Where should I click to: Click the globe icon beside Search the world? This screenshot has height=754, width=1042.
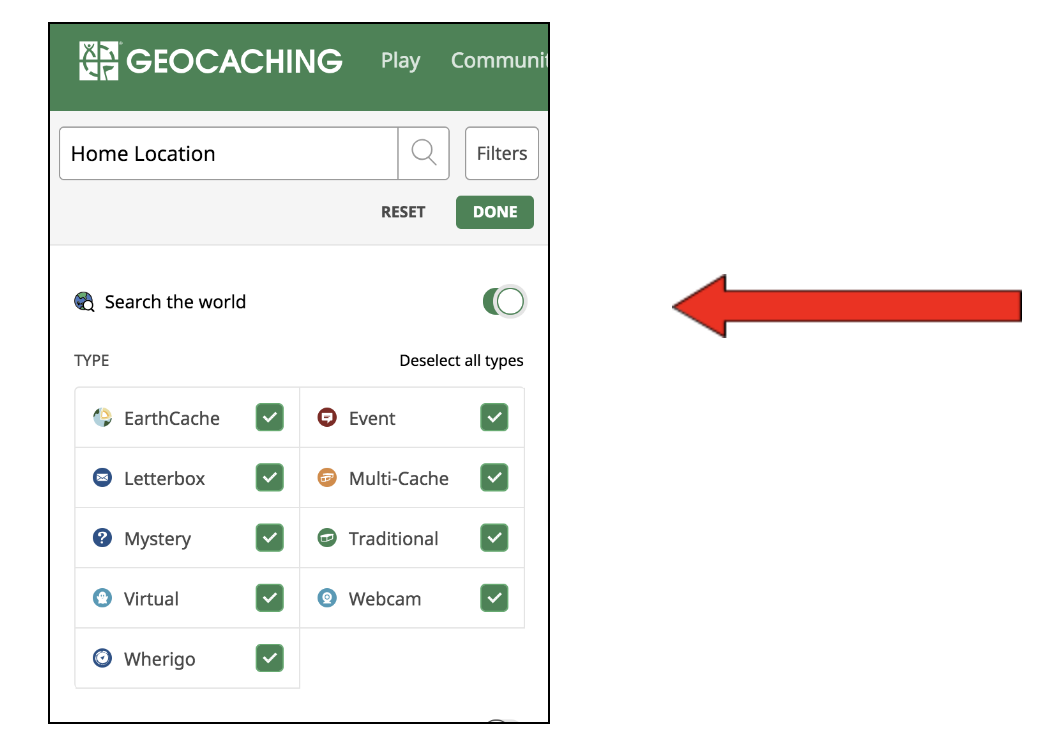point(84,302)
